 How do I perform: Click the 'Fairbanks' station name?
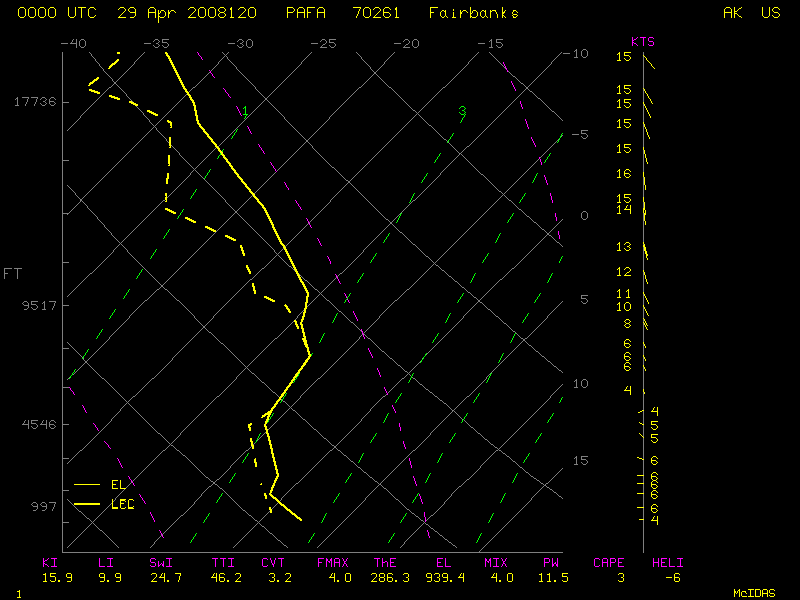point(473,13)
